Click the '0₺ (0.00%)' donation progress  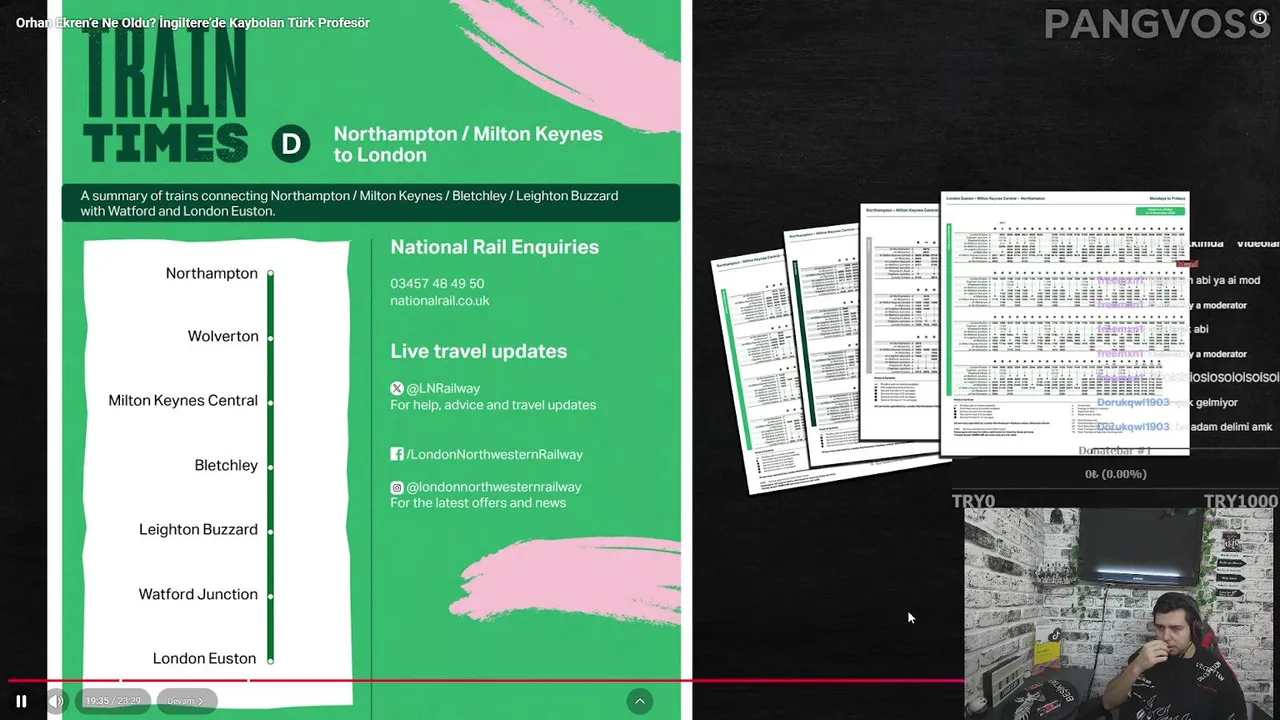coord(1116,474)
